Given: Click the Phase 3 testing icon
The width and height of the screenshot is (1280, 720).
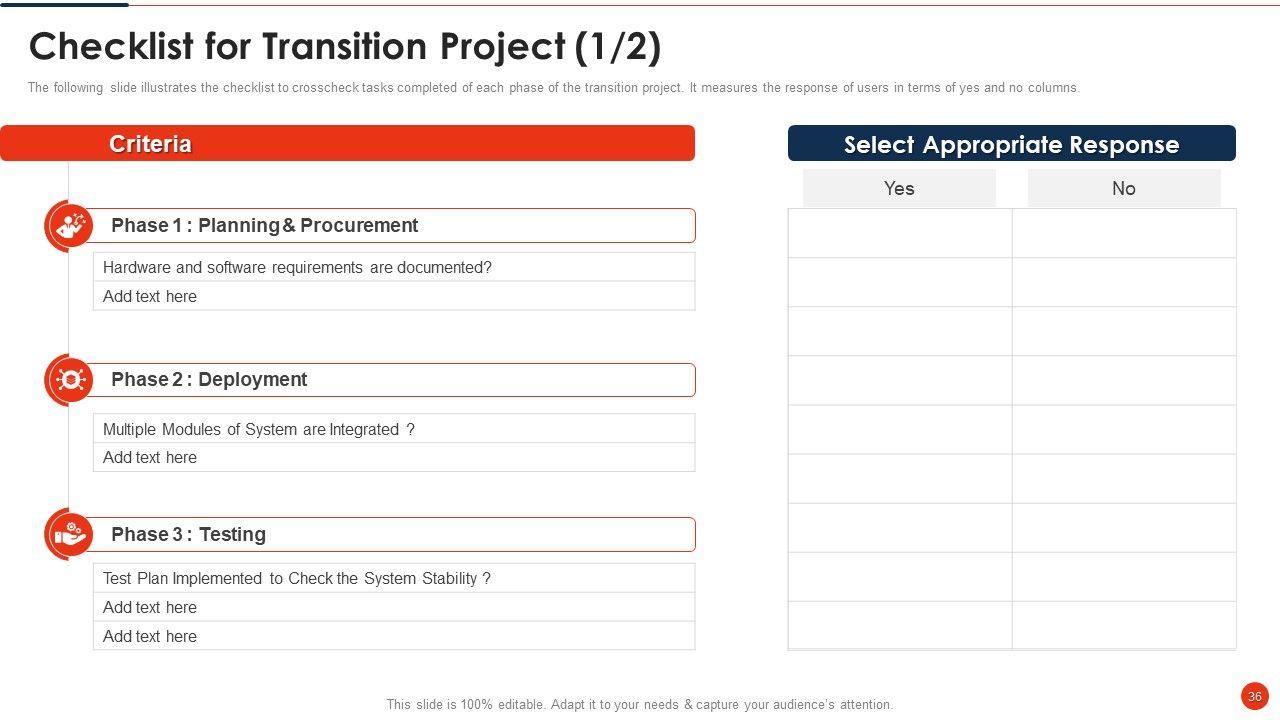Looking at the screenshot, I should 70,534.
